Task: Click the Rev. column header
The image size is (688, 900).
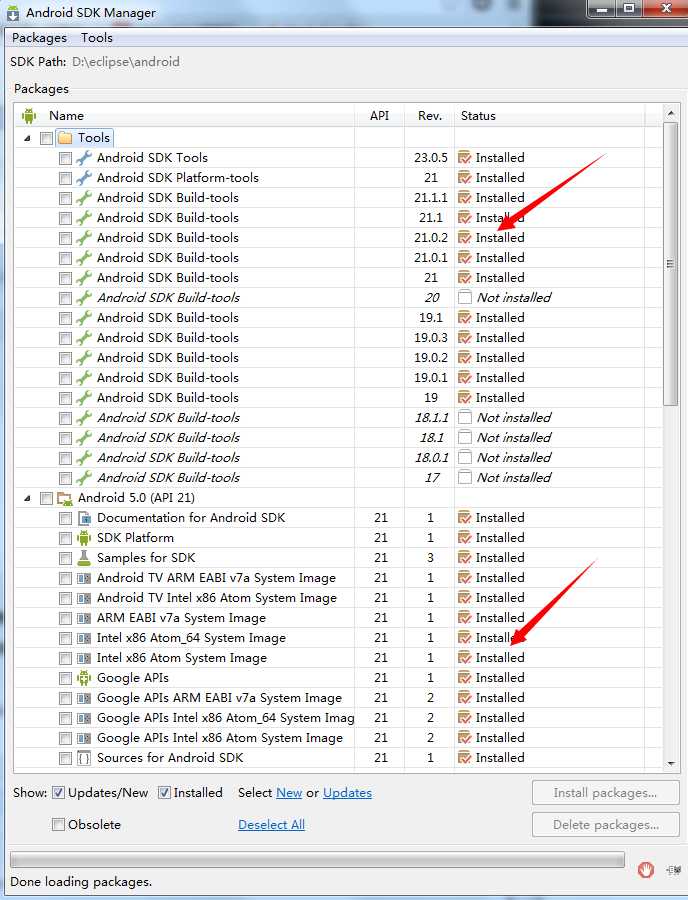Action: tap(430, 116)
